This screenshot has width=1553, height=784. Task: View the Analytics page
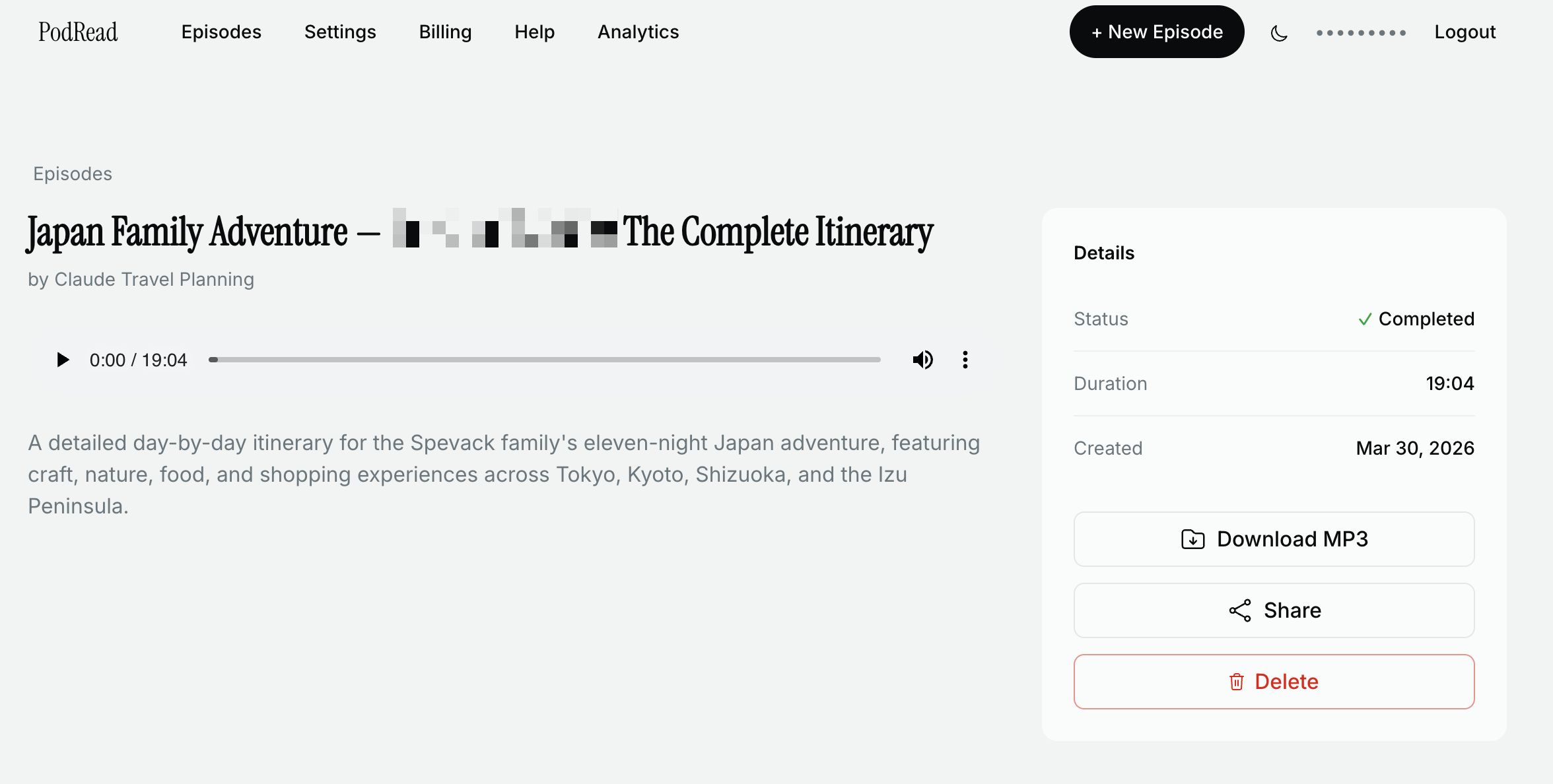click(x=638, y=32)
